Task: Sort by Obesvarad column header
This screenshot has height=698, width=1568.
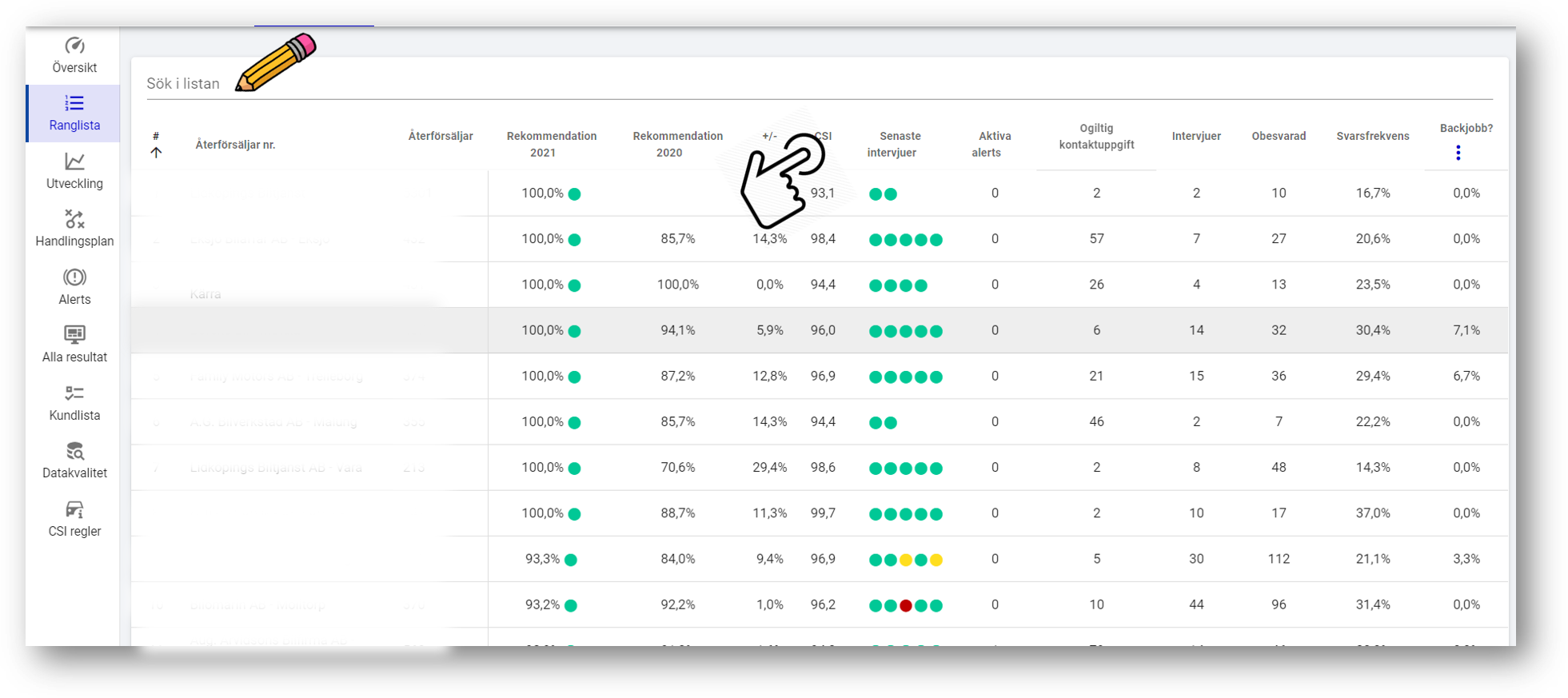Action: click(1279, 136)
